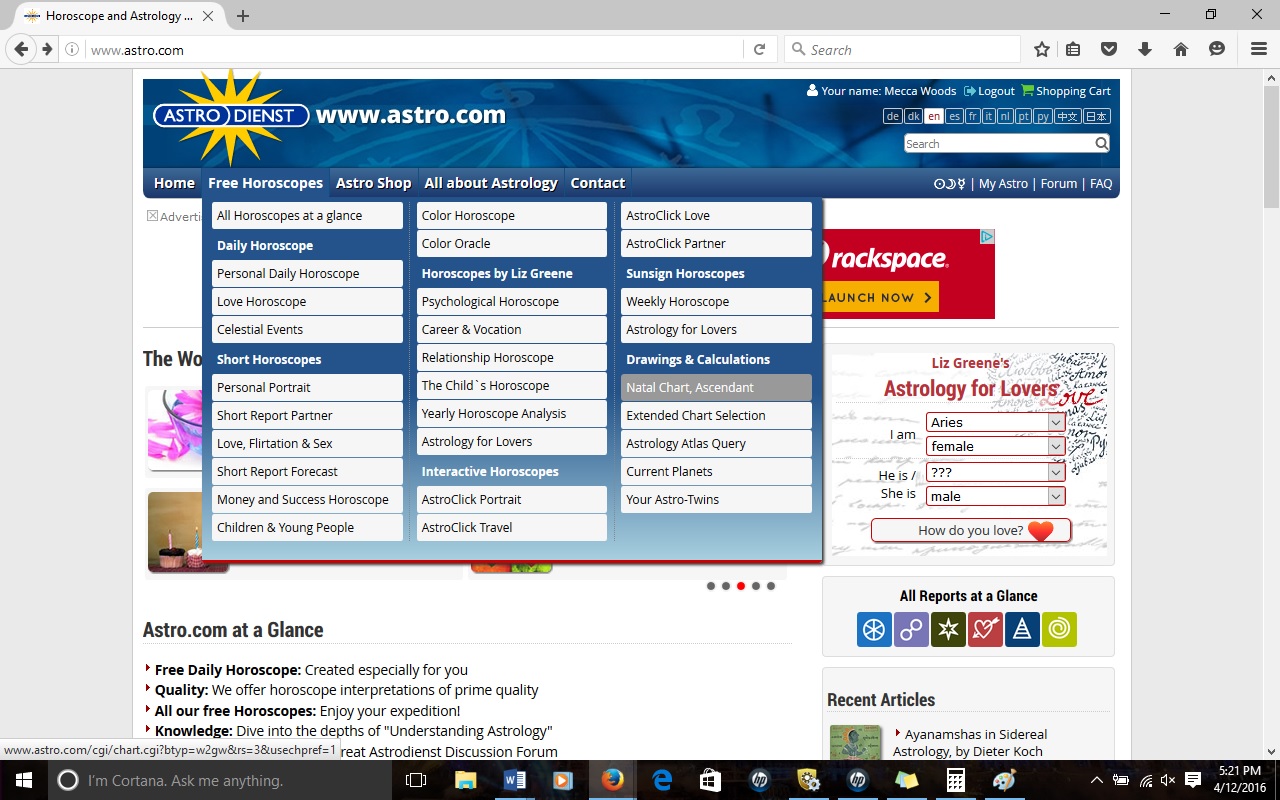Image resolution: width=1280 pixels, height=800 pixels.
Task: Click Launch Now on Rackspace ad
Action: point(878,297)
